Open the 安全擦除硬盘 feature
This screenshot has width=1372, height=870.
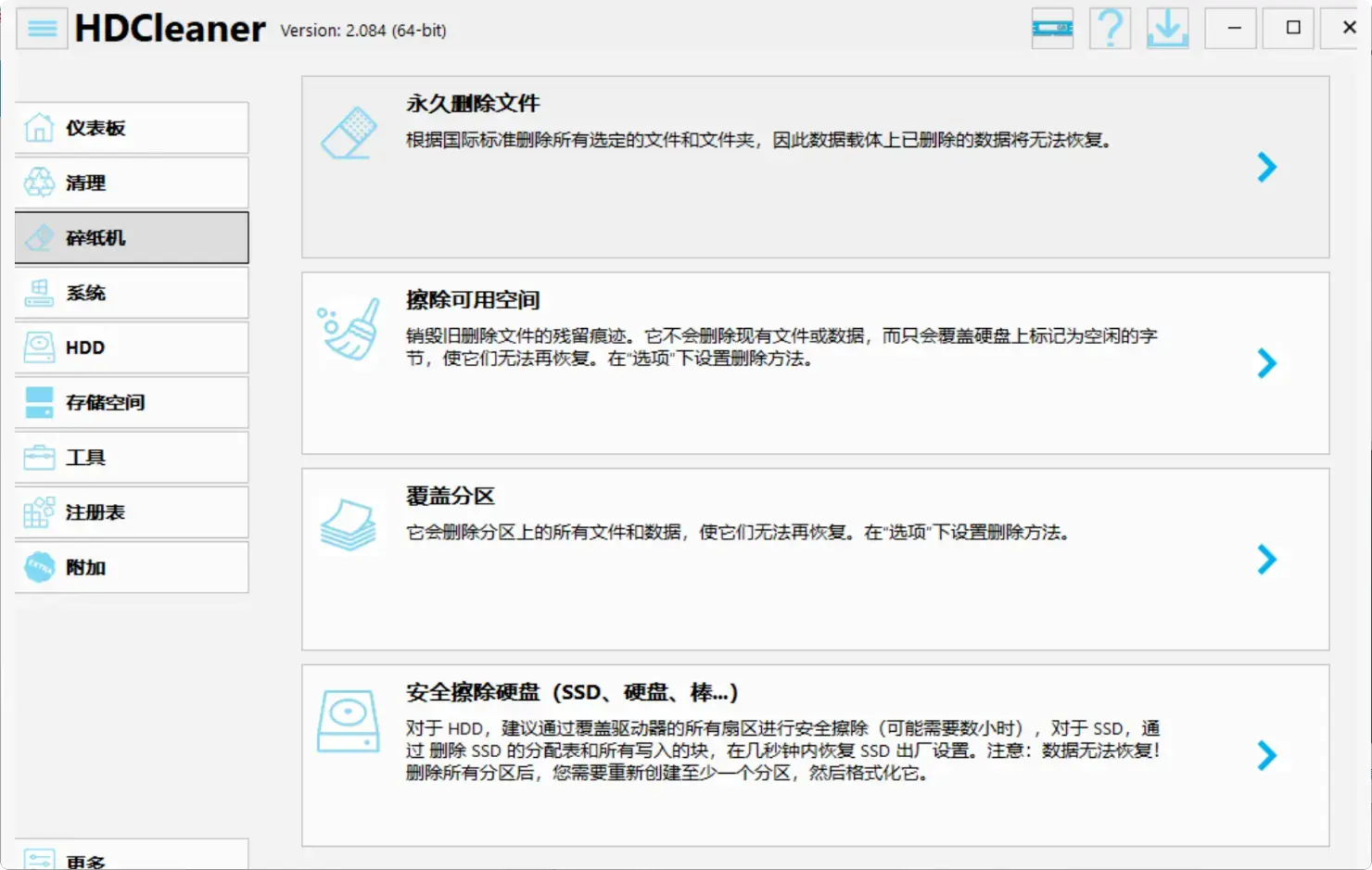pos(1266,757)
